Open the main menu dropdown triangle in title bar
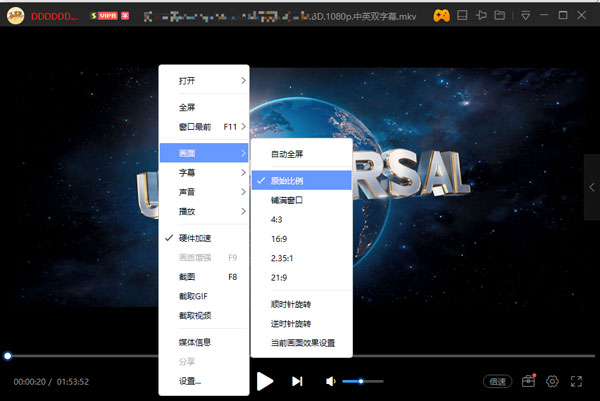The image size is (600, 401). 526,16
